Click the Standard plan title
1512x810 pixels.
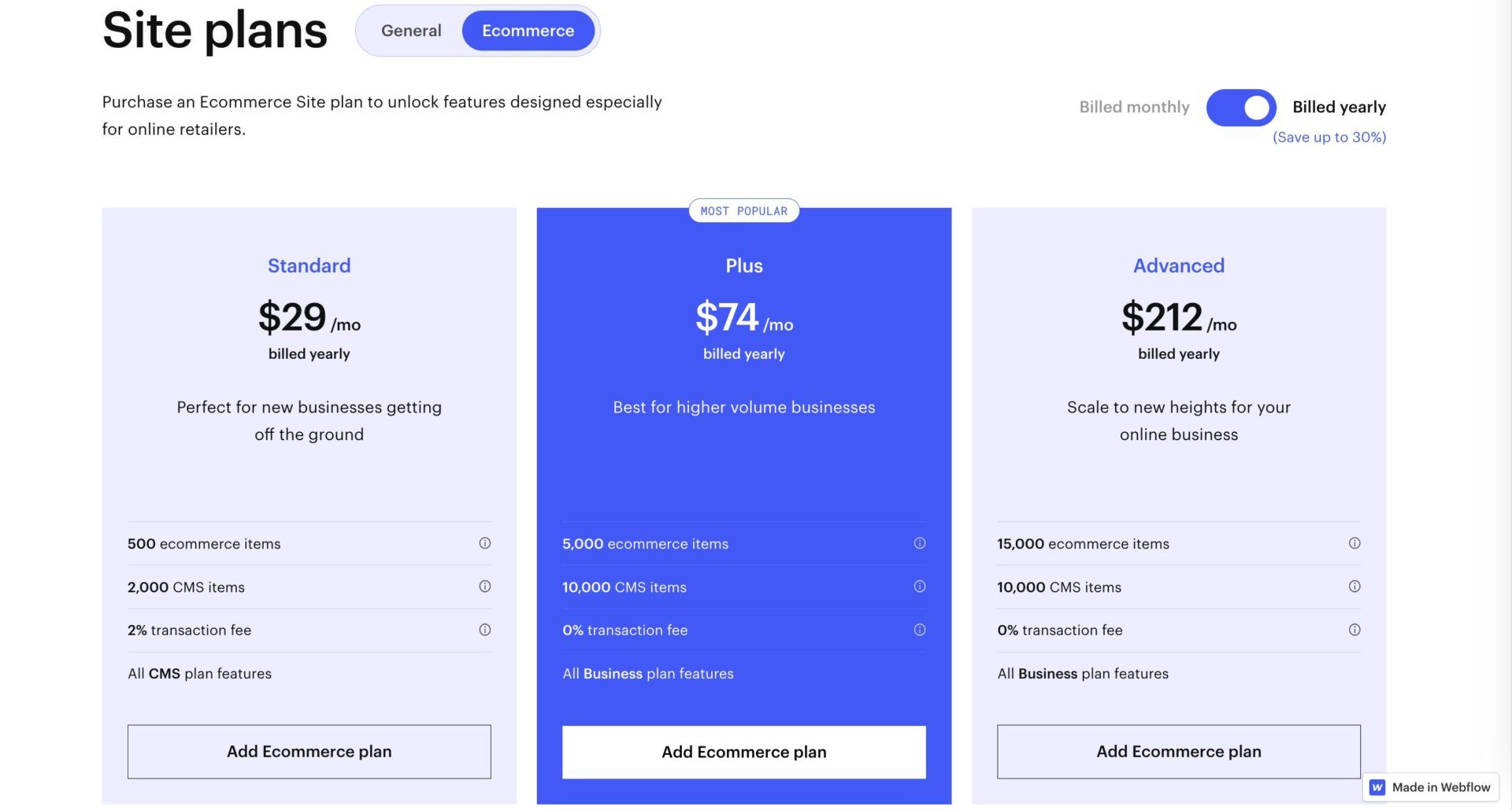pyautogui.click(x=309, y=265)
